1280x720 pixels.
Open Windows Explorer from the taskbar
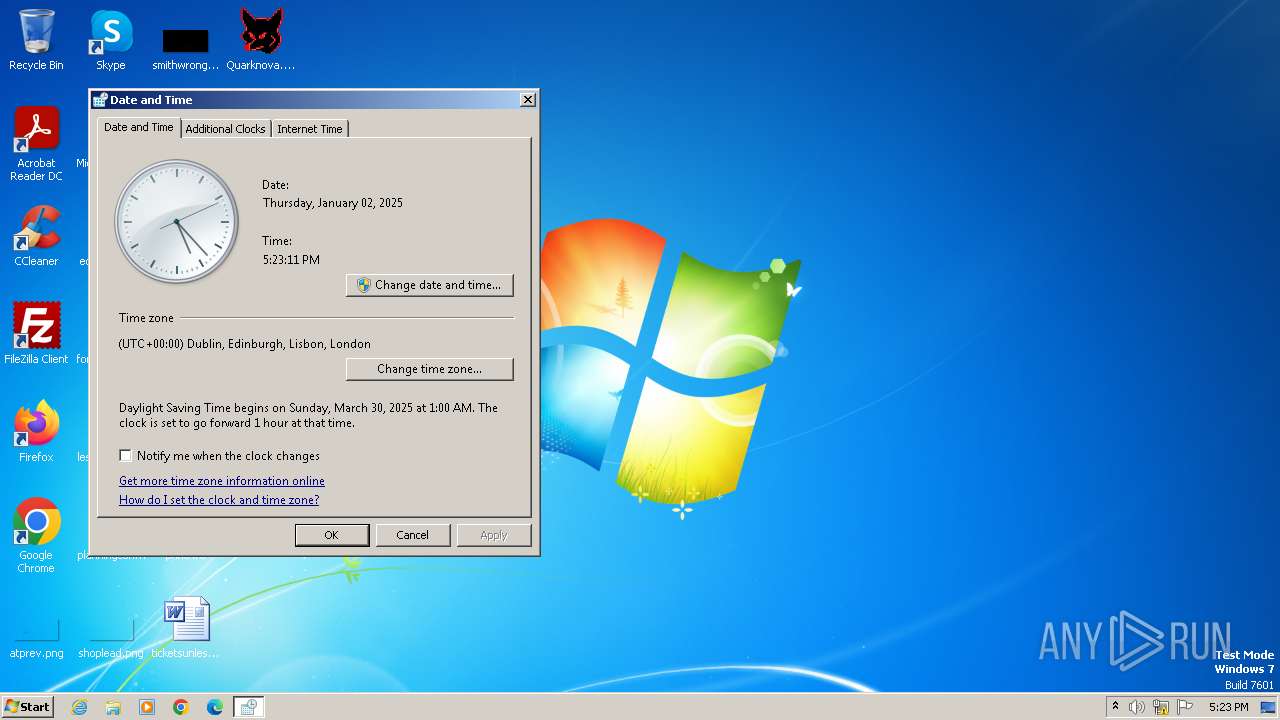click(113, 707)
